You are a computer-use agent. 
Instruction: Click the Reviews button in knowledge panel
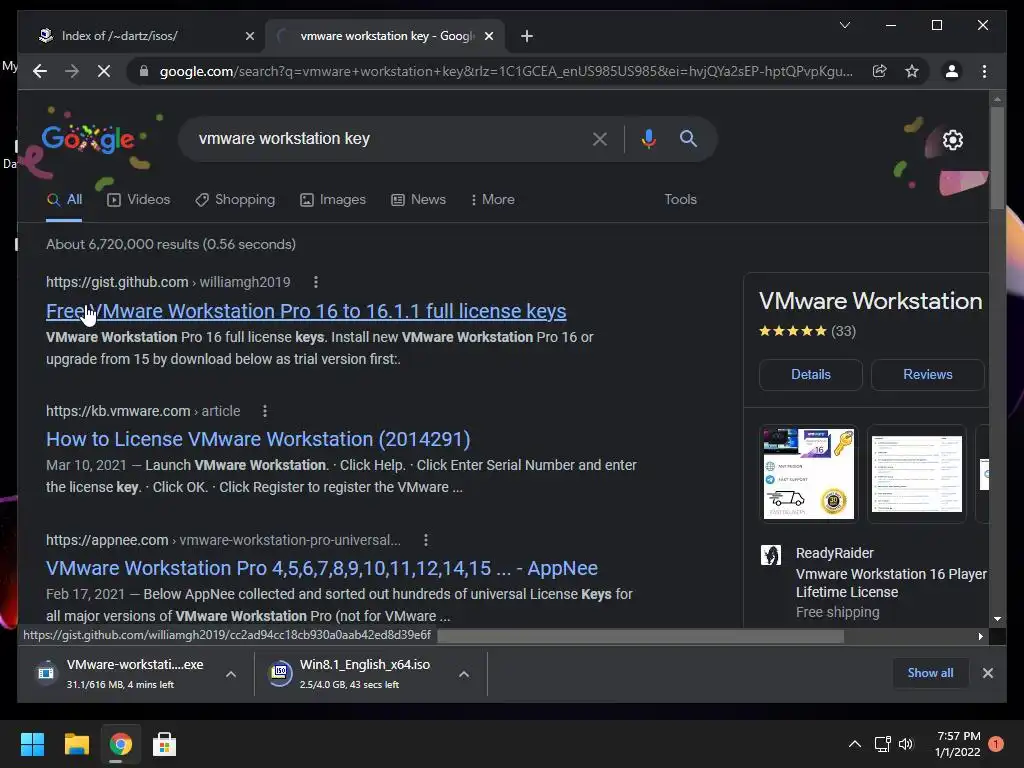click(x=927, y=375)
